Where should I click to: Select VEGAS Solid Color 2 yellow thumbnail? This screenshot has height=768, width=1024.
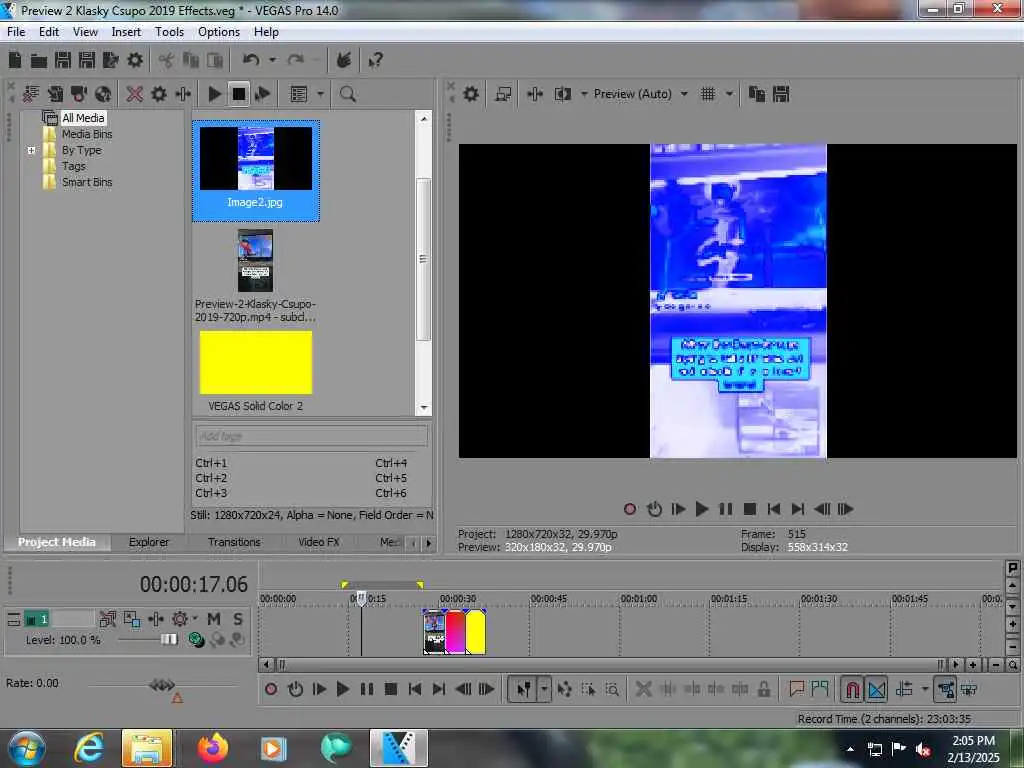[255, 363]
